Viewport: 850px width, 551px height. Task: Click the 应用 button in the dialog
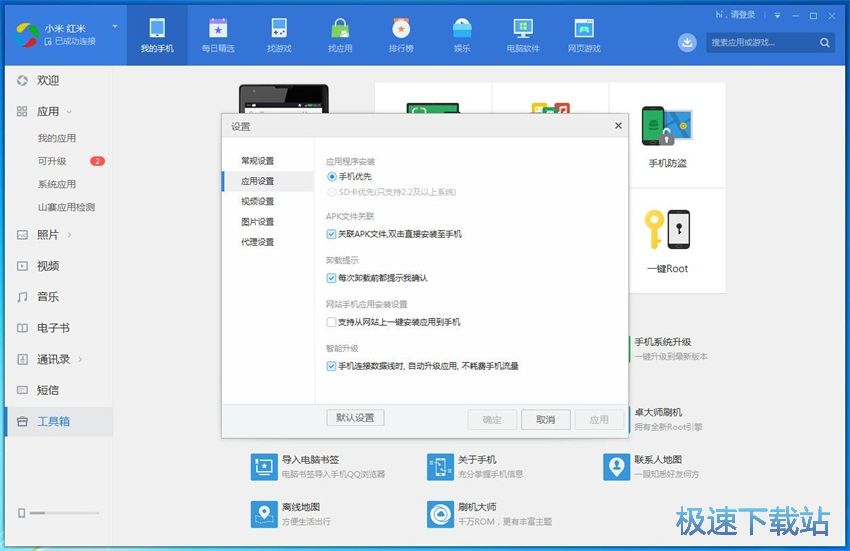click(600, 420)
